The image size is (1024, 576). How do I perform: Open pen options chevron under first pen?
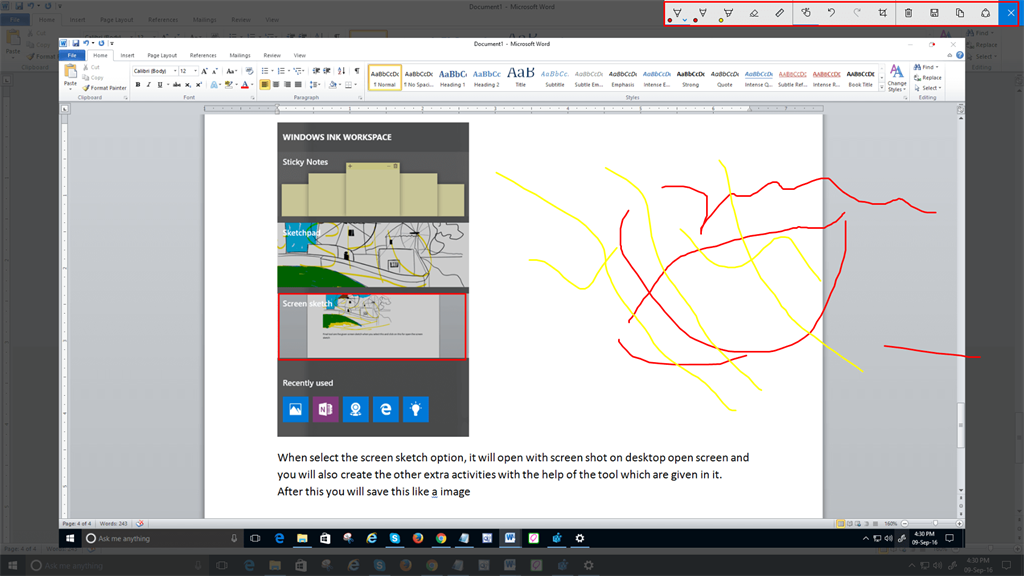pos(684,20)
